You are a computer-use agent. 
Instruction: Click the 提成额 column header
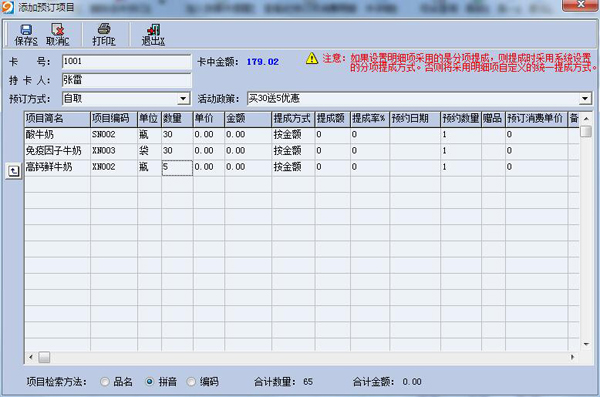(333, 119)
